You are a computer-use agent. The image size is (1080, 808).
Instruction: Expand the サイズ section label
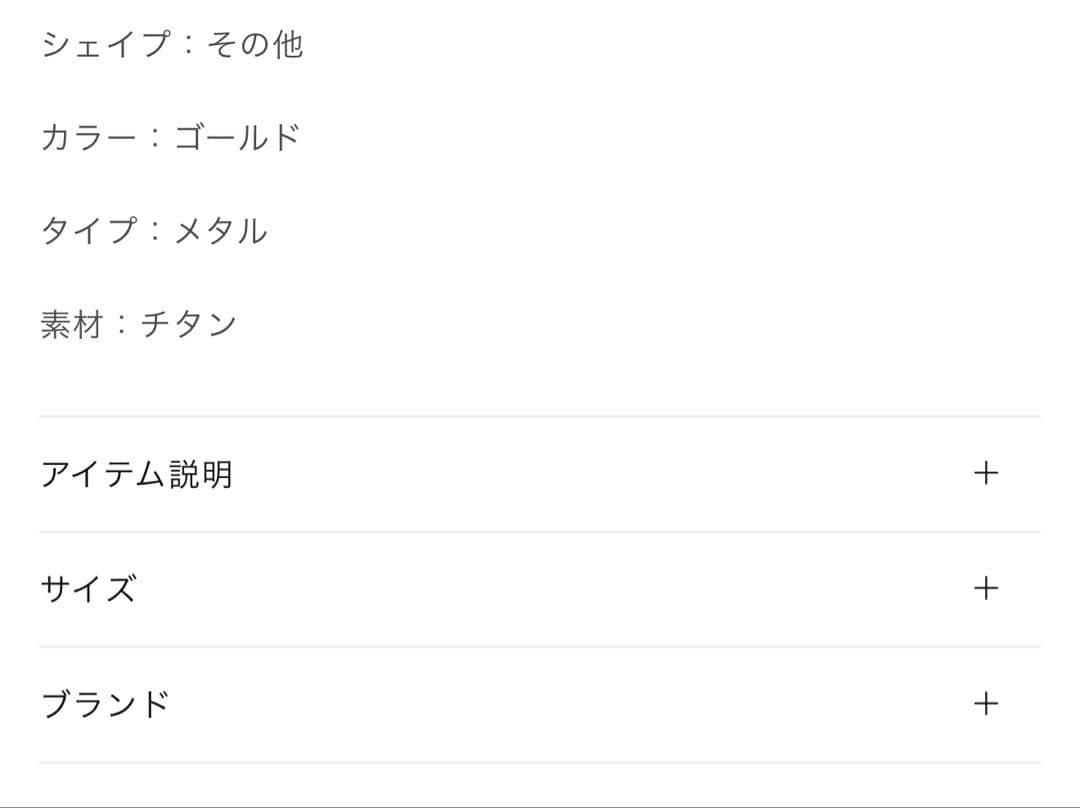pyautogui.click(x=88, y=588)
